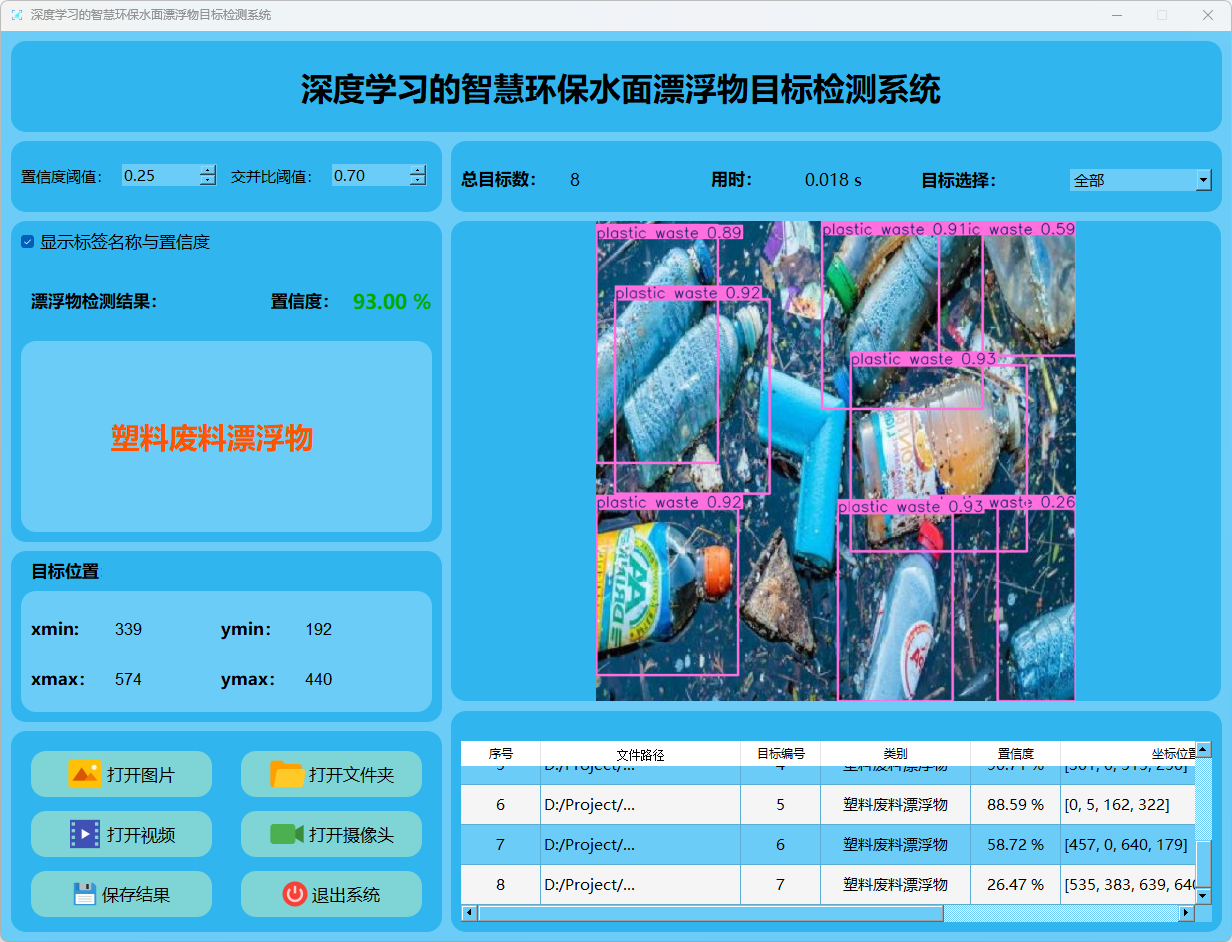Screen dimensions: 1232x942
Task: Click the green camera icon for Open Camera
Action: coord(286,834)
